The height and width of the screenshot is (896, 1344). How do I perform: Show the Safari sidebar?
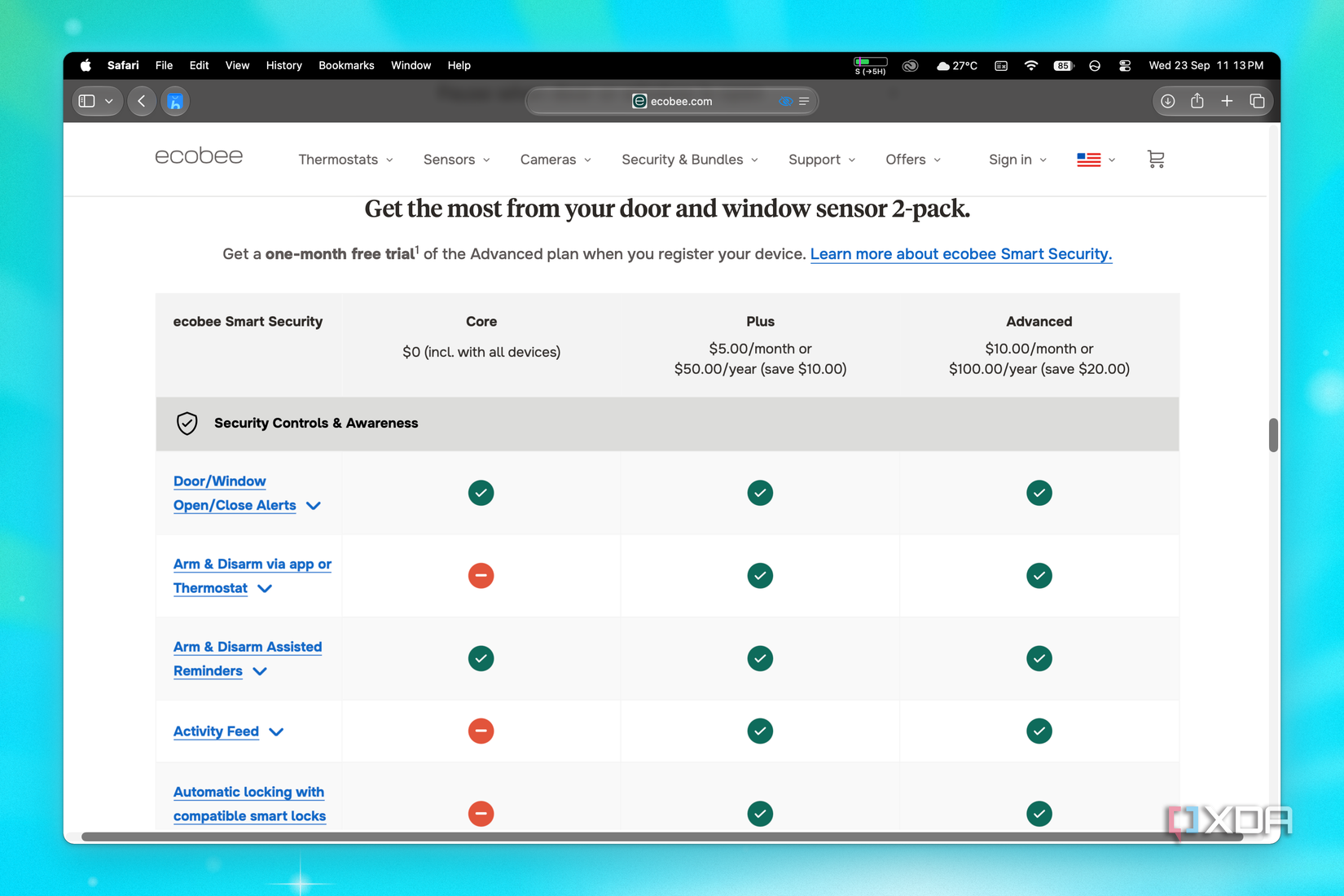pyautogui.click(x=87, y=101)
